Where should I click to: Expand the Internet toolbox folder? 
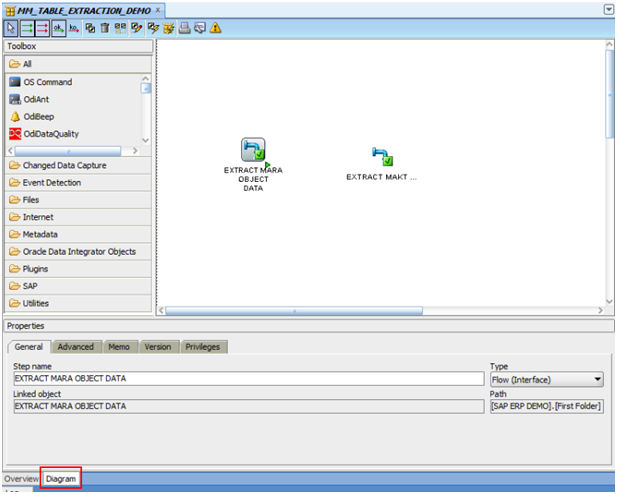pyautogui.click(x=78, y=217)
